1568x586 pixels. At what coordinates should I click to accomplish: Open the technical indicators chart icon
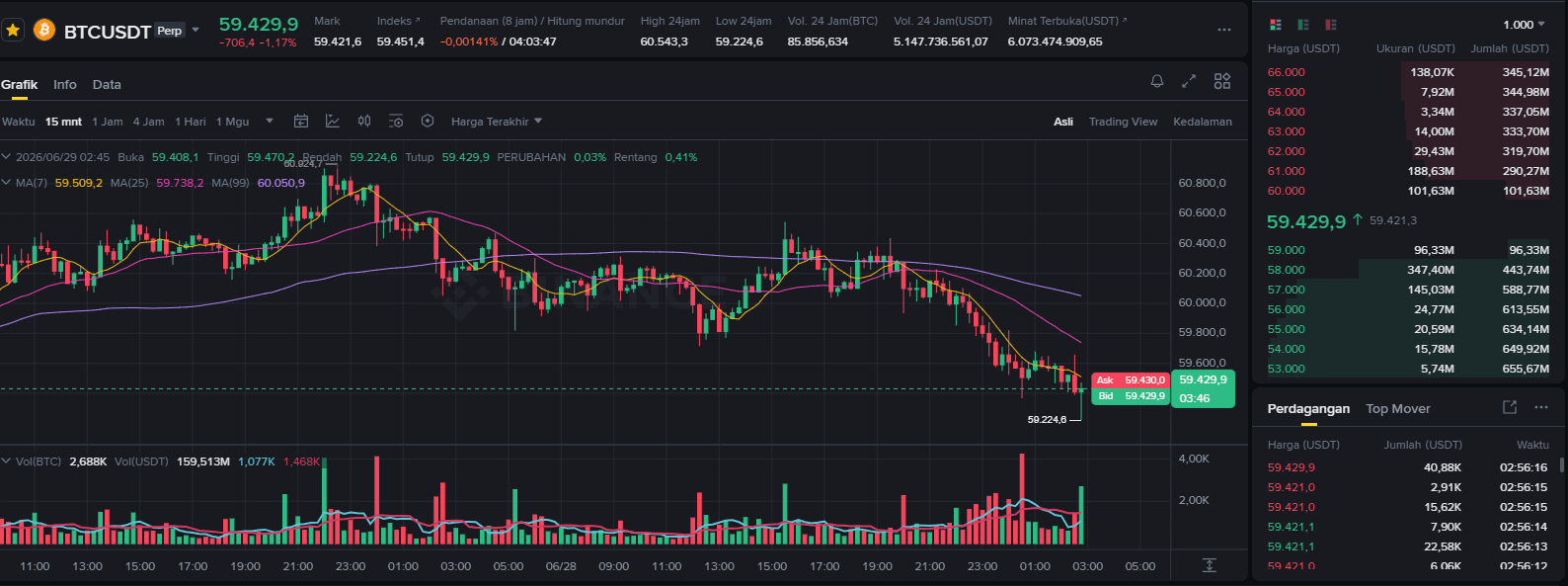point(333,122)
